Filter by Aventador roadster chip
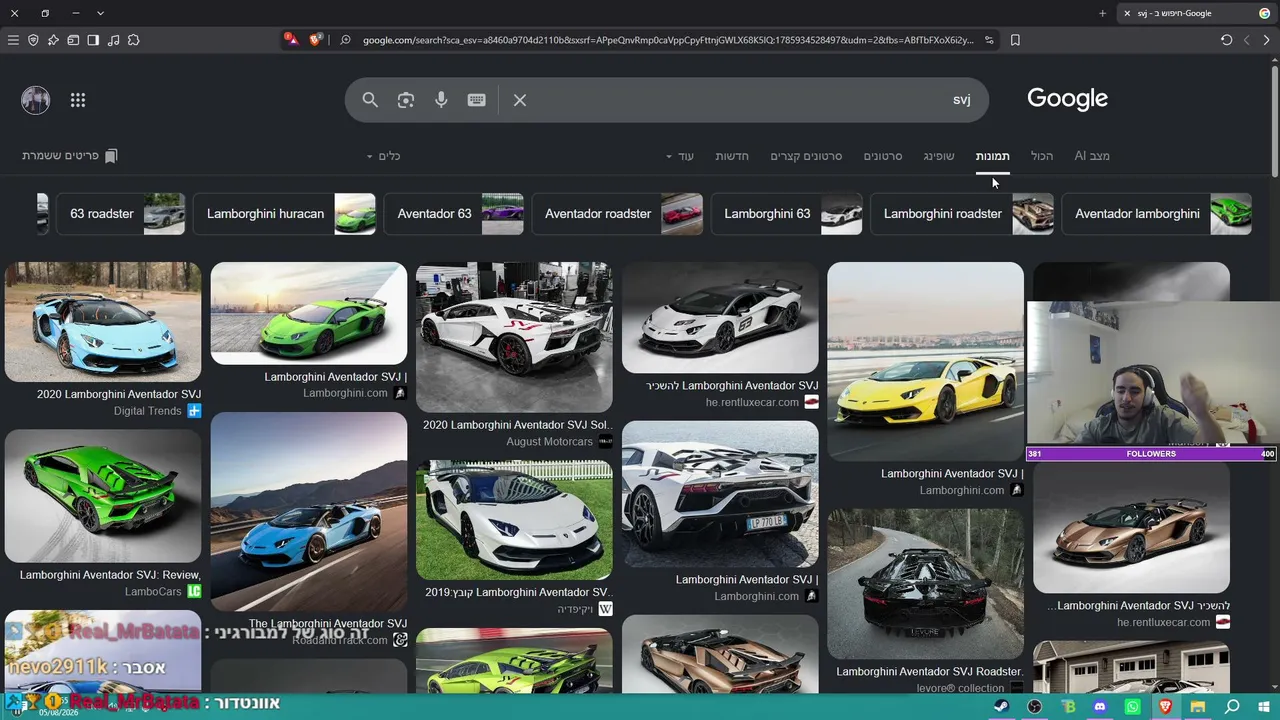 click(617, 214)
